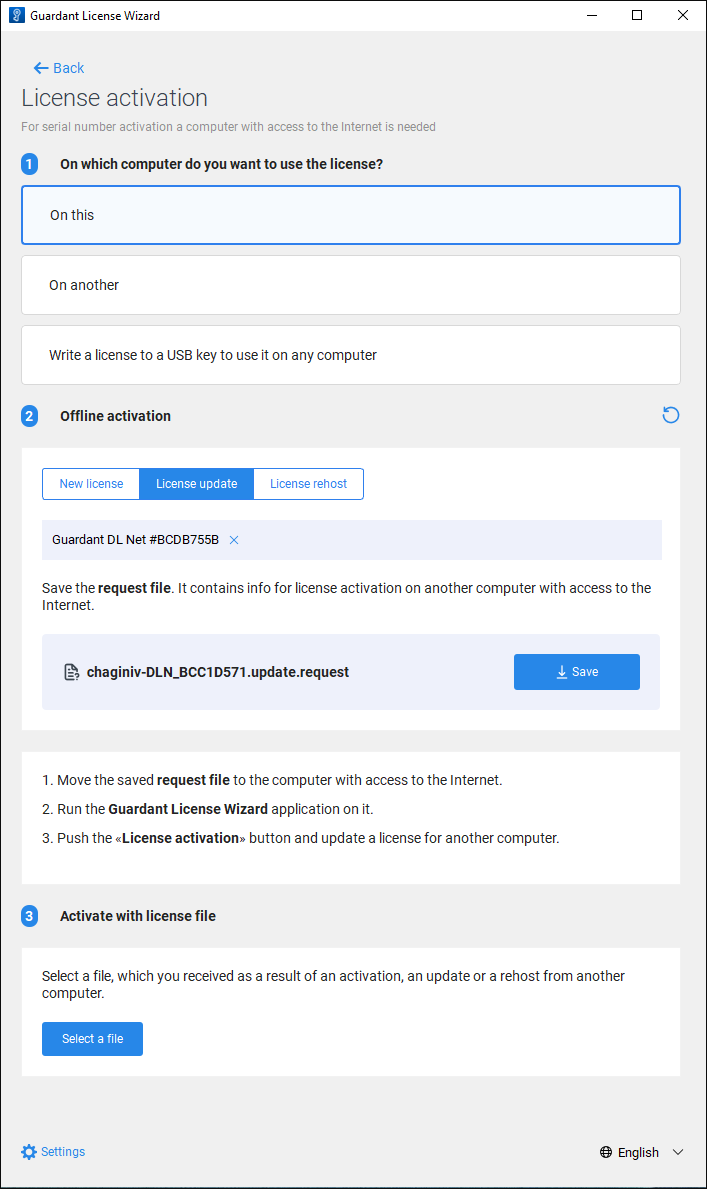Maximize the License Wizard window
The width and height of the screenshot is (707, 1189).
pyautogui.click(x=637, y=16)
